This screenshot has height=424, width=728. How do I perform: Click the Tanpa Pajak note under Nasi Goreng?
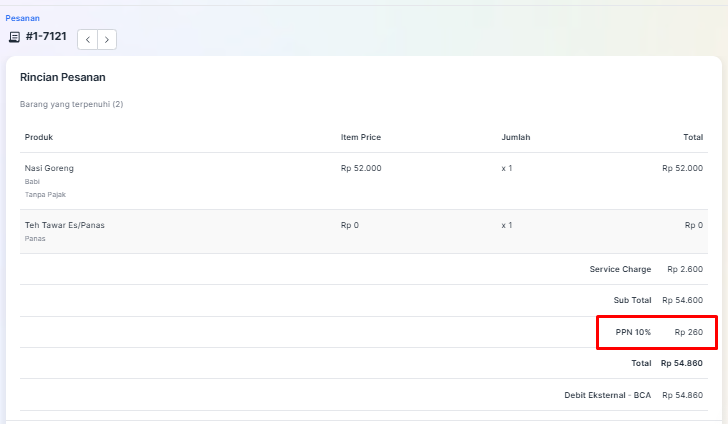45,195
